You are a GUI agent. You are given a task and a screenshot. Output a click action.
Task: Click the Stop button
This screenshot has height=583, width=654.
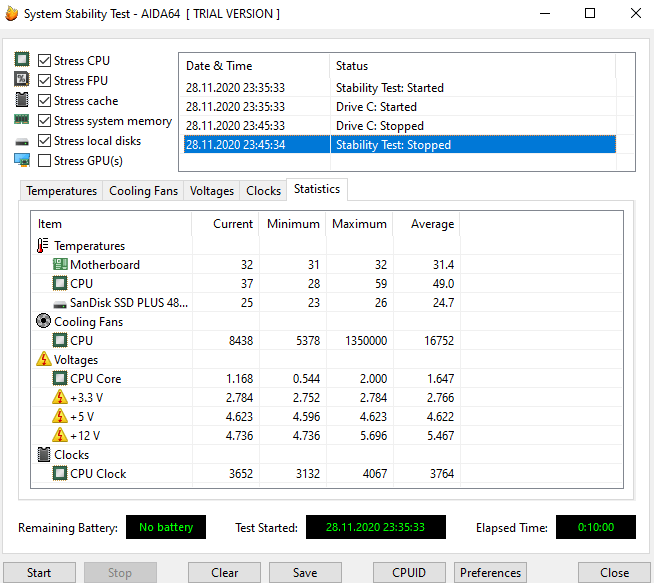pyautogui.click(x=120, y=573)
